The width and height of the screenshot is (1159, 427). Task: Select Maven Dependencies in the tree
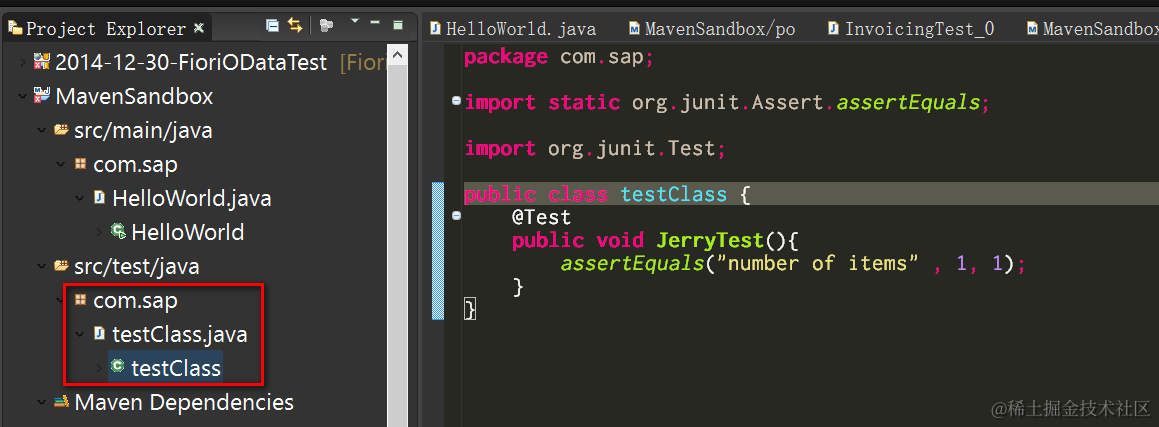184,403
